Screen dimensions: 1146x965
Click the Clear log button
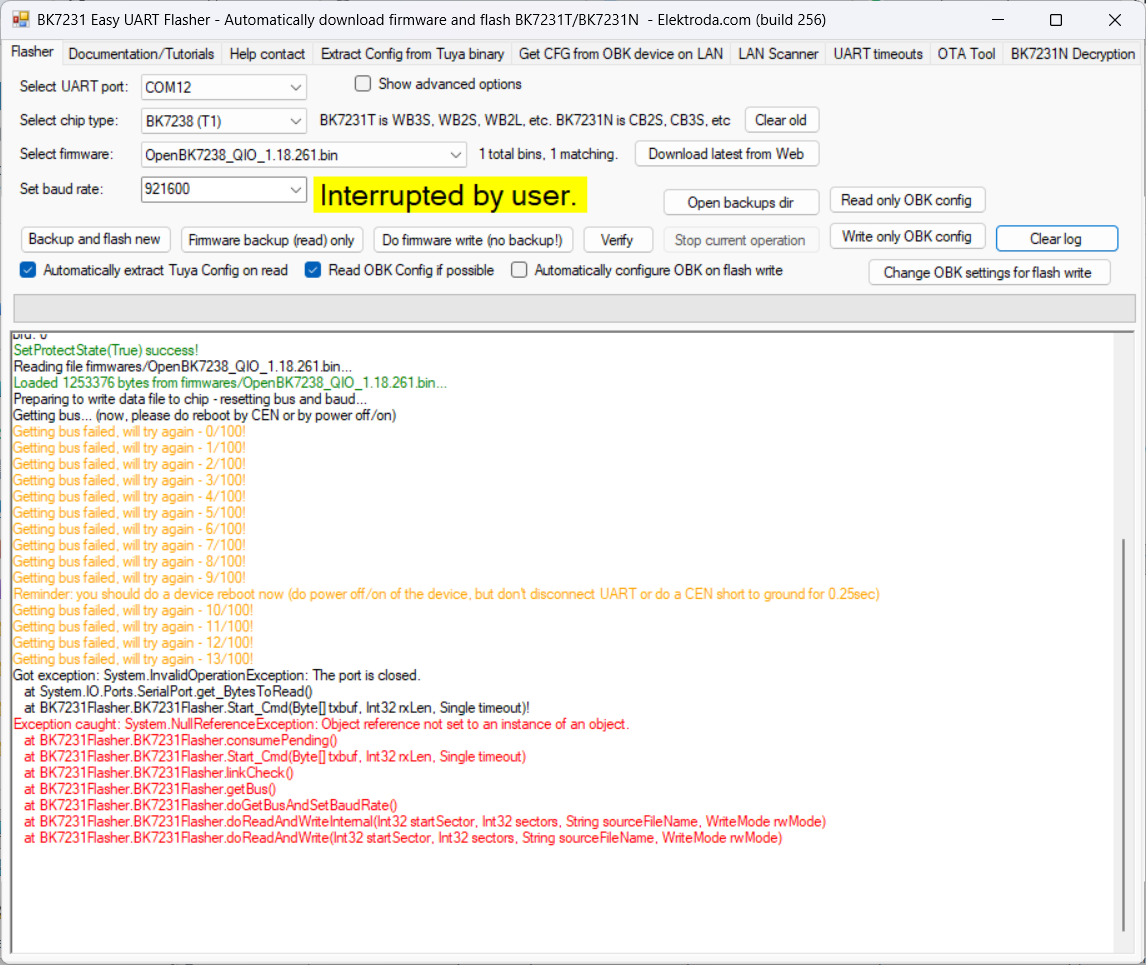pyautogui.click(x=1056, y=238)
